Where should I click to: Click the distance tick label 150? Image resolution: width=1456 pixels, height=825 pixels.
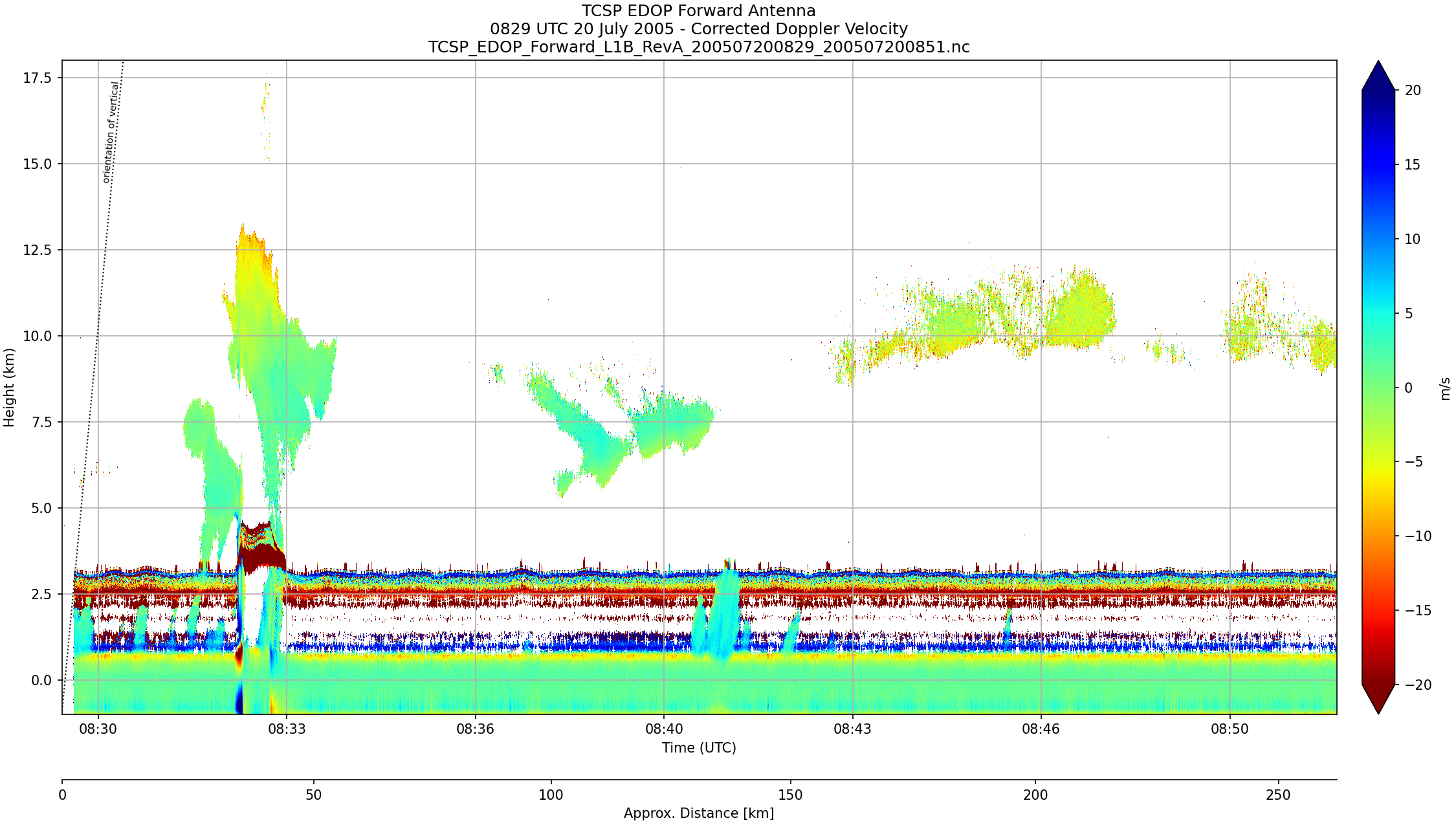click(x=790, y=795)
